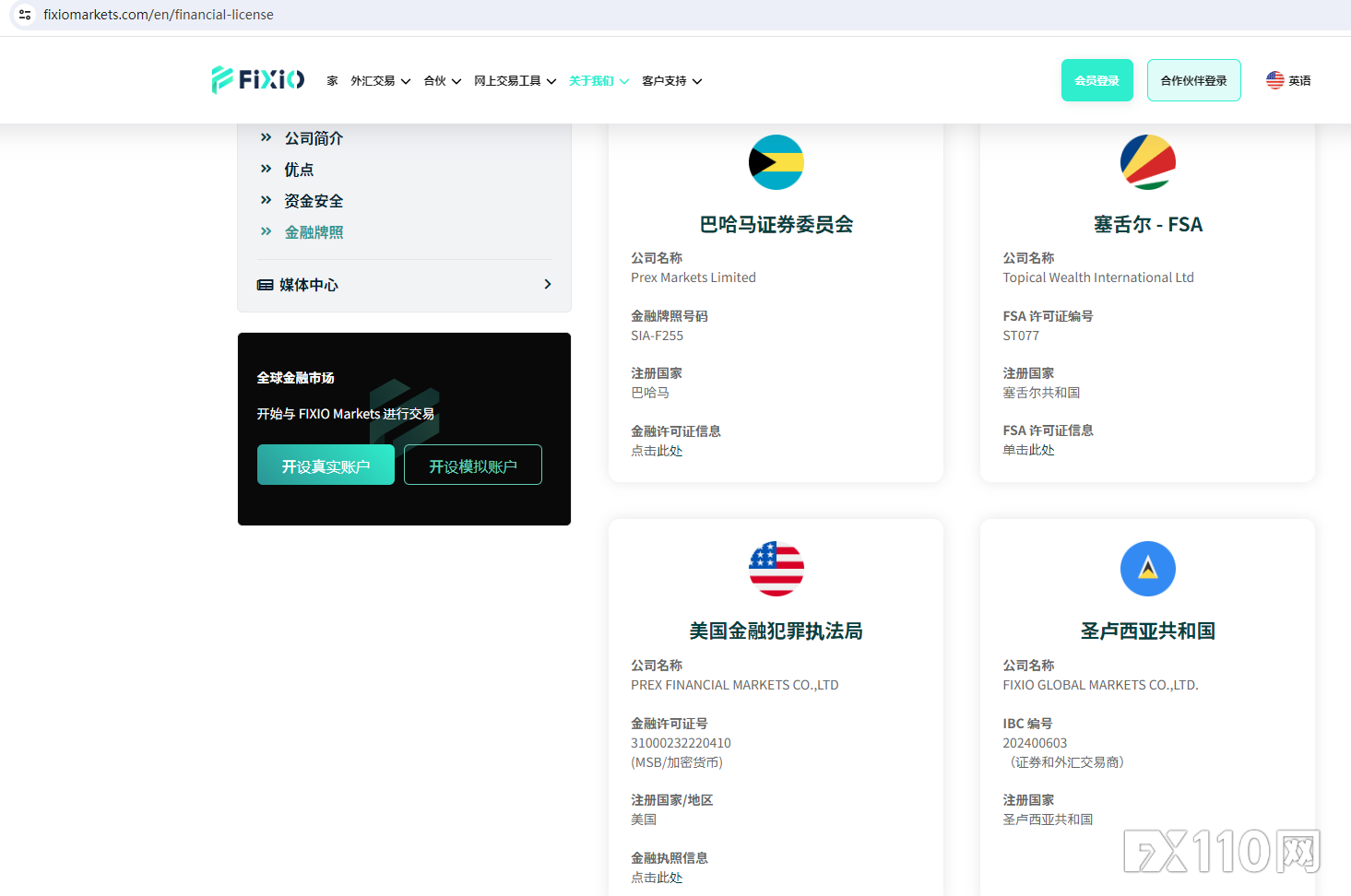The image size is (1351, 896).
Task: Click 单击此处 under FSA 许可证信息
Action: click(1028, 450)
